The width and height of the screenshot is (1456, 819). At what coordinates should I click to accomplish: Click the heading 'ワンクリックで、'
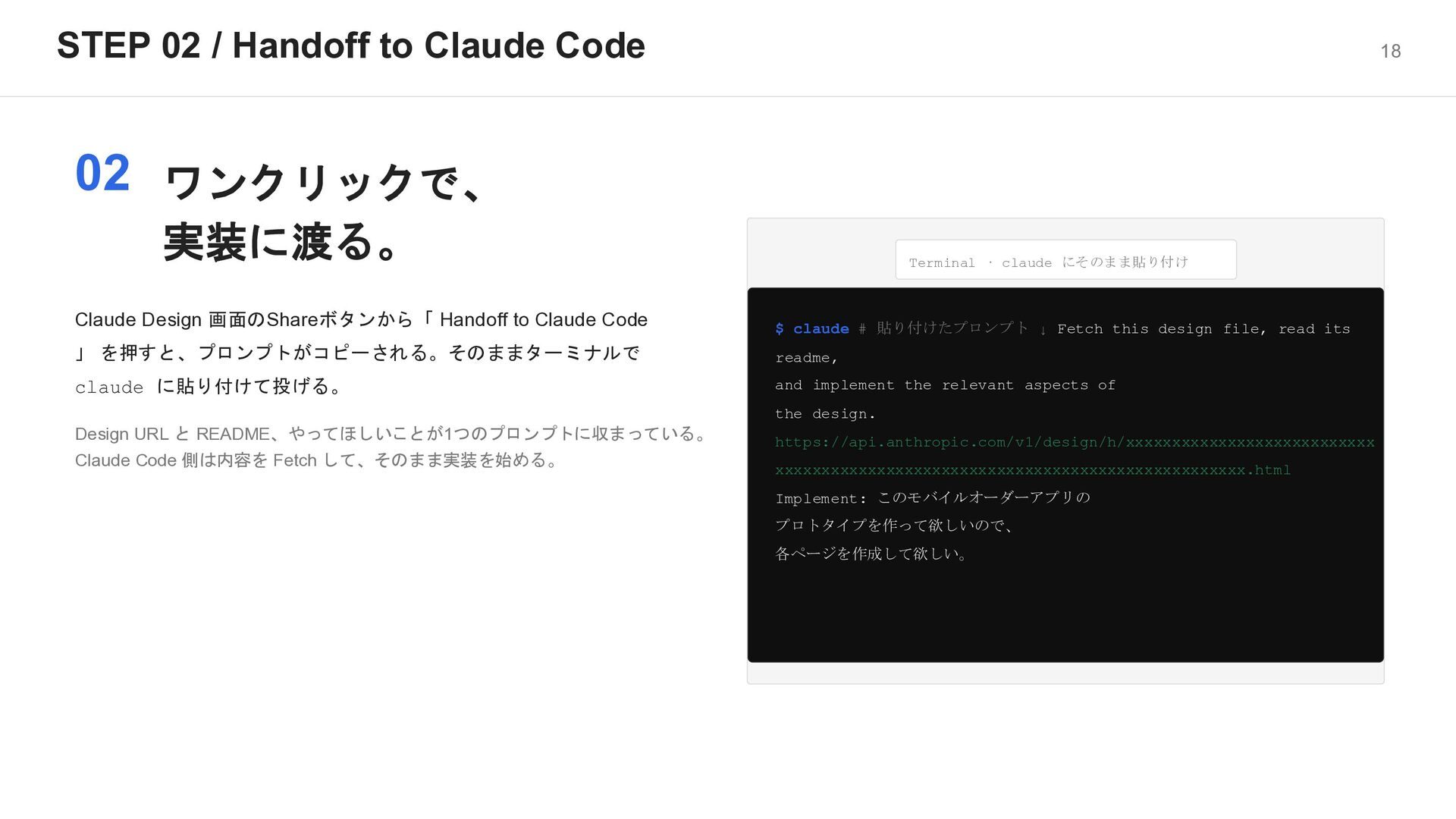323,183
